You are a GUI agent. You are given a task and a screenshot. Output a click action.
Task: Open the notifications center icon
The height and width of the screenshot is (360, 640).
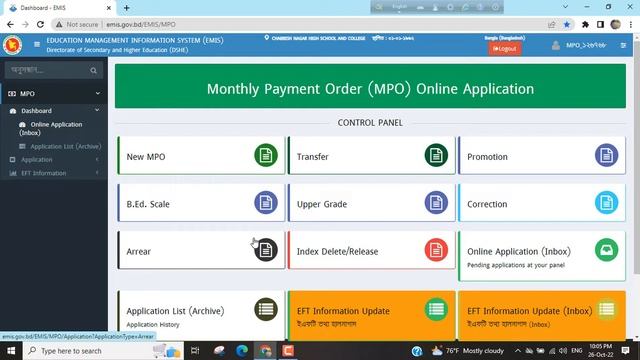click(x=625, y=351)
